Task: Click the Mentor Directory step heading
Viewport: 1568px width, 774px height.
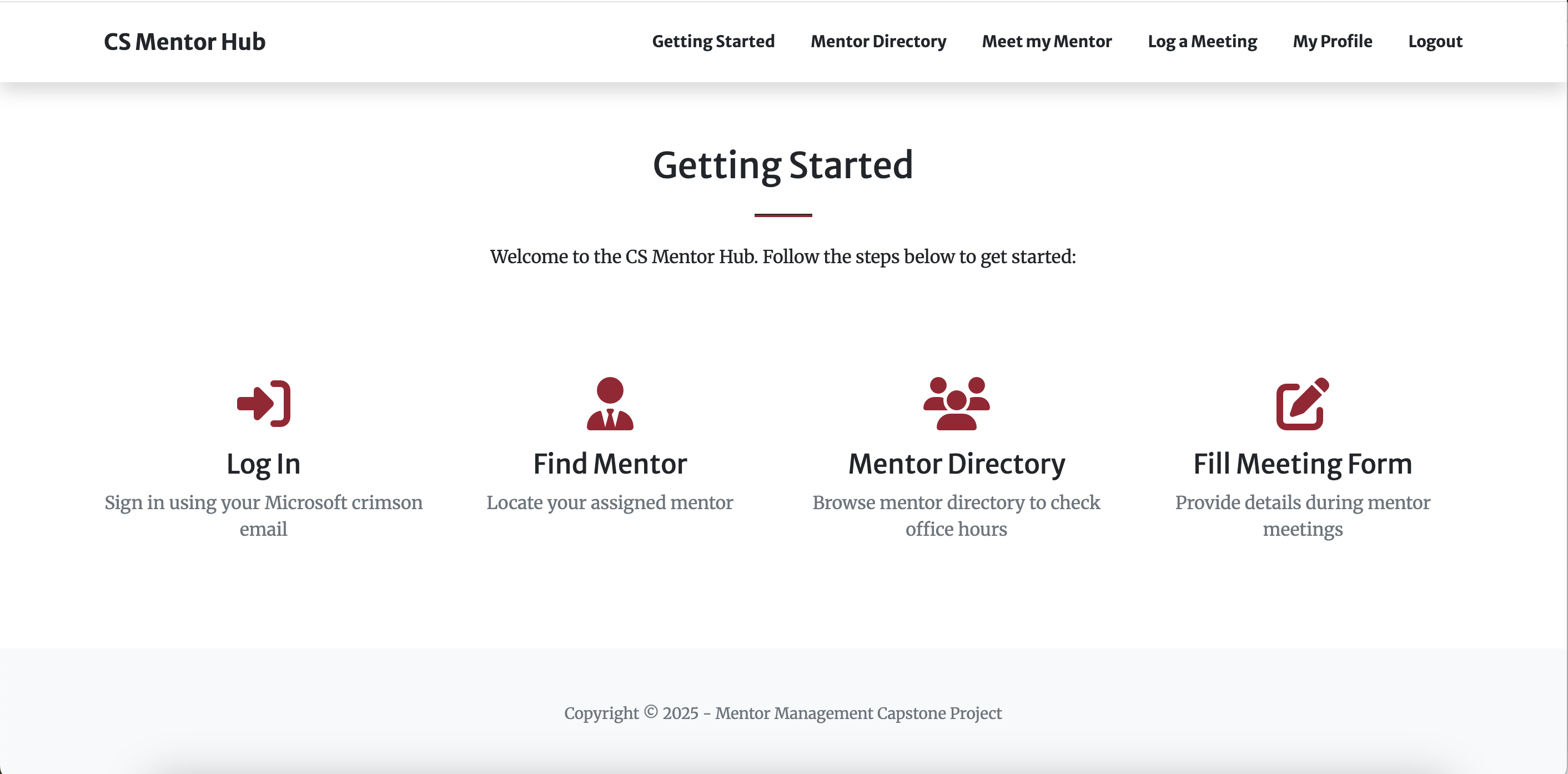Action: coord(956,464)
